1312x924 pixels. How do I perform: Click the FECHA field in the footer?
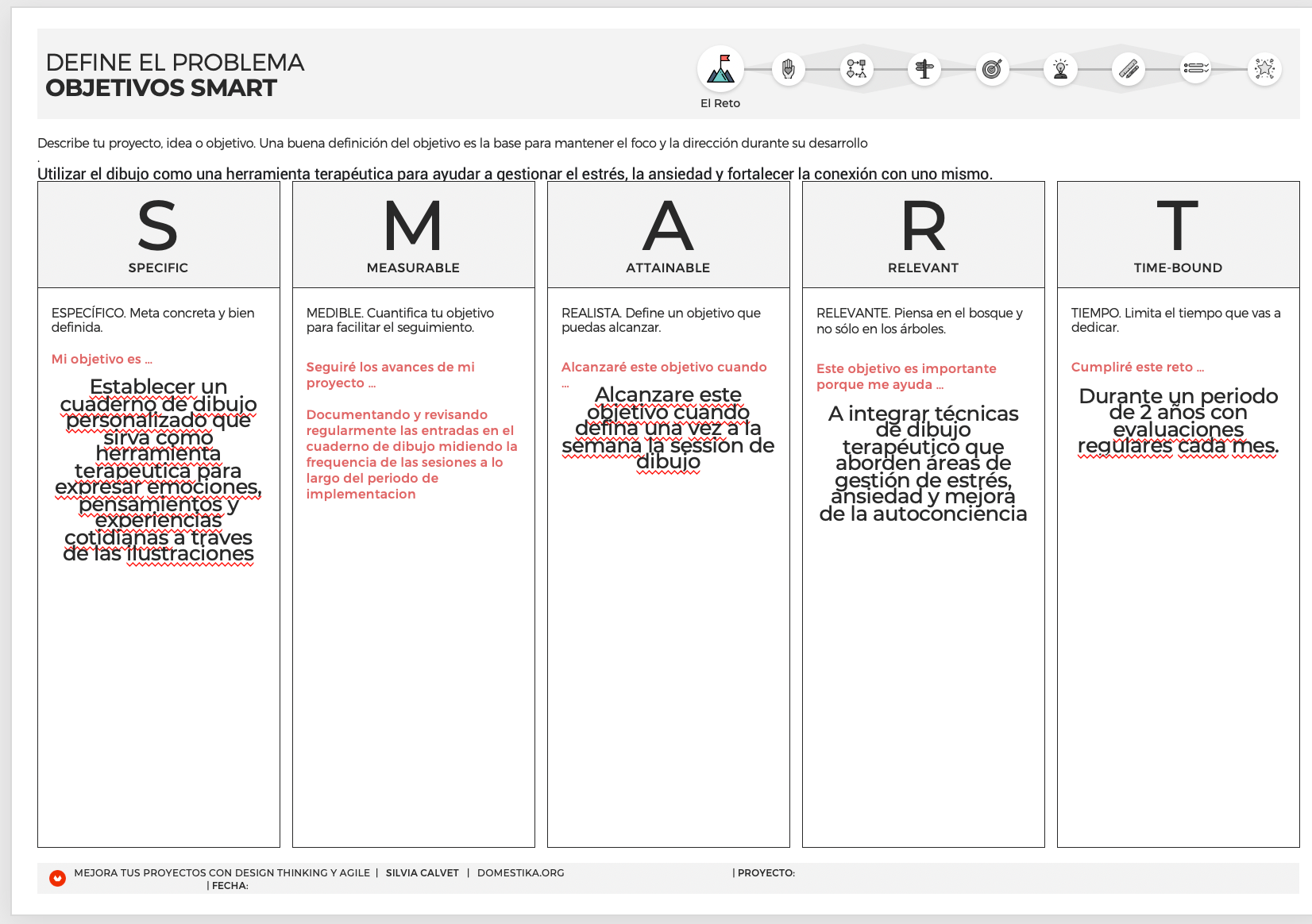(229, 885)
